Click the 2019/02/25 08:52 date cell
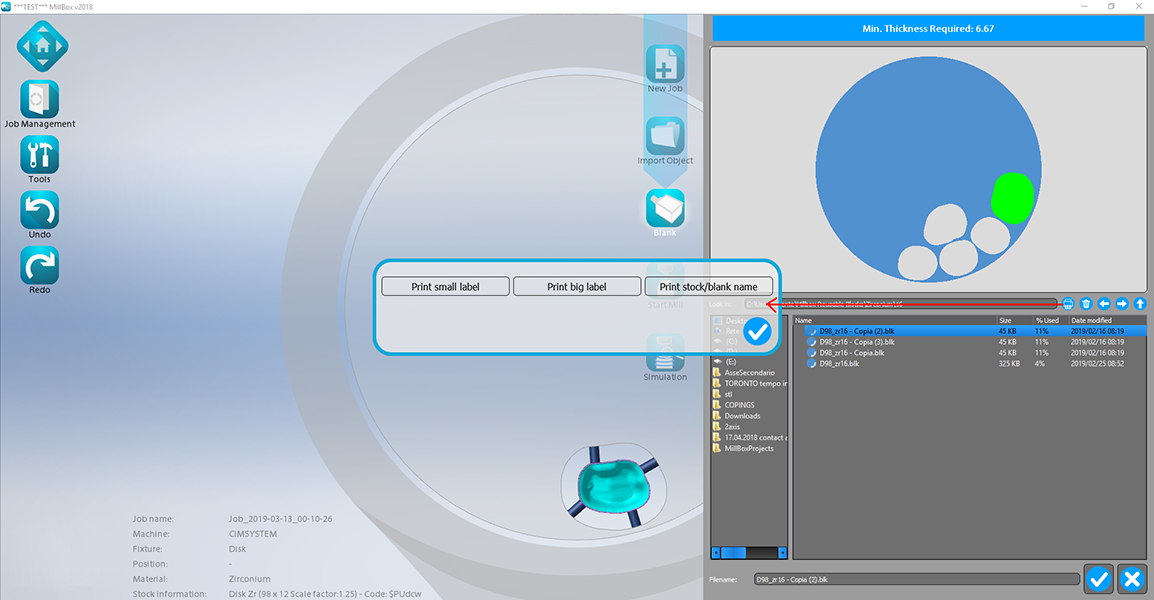 [x=1097, y=364]
